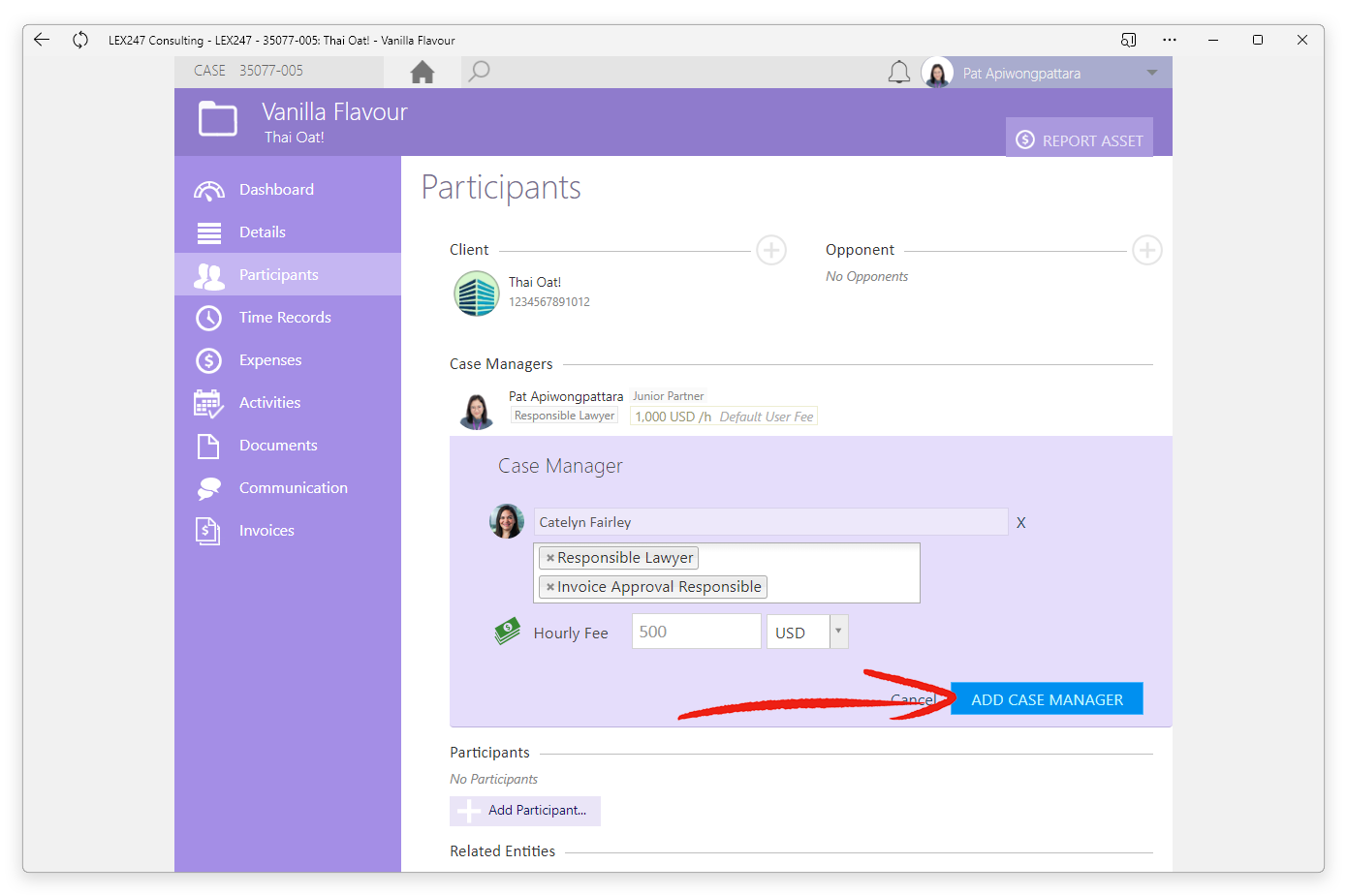Open the search magnifier icon

479,72
